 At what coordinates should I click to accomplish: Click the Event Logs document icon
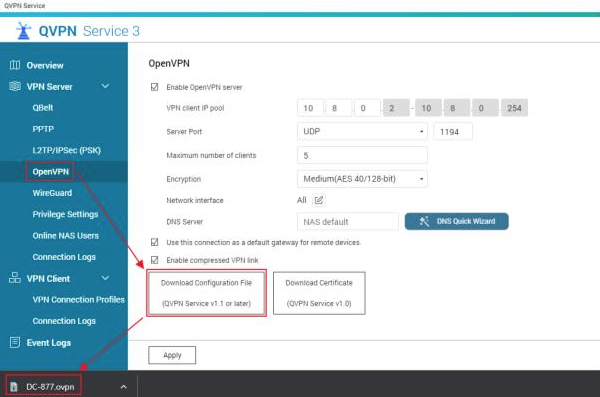coord(15,342)
